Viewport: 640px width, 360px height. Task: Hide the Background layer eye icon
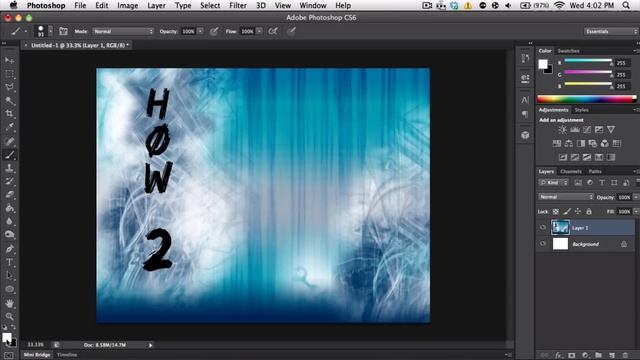point(543,244)
